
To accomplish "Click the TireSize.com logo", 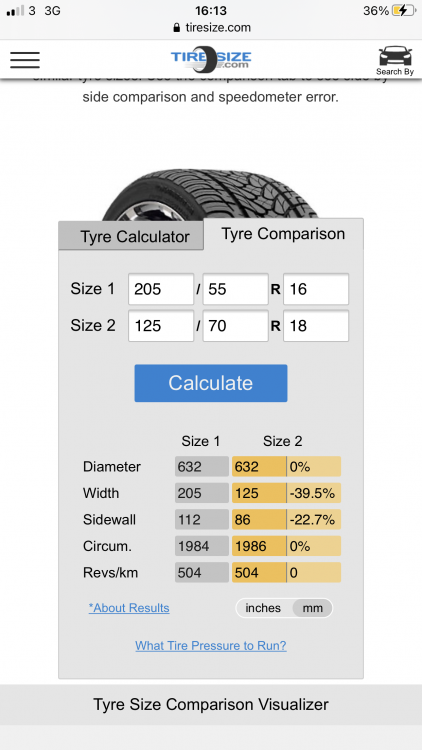I will [x=211, y=59].
